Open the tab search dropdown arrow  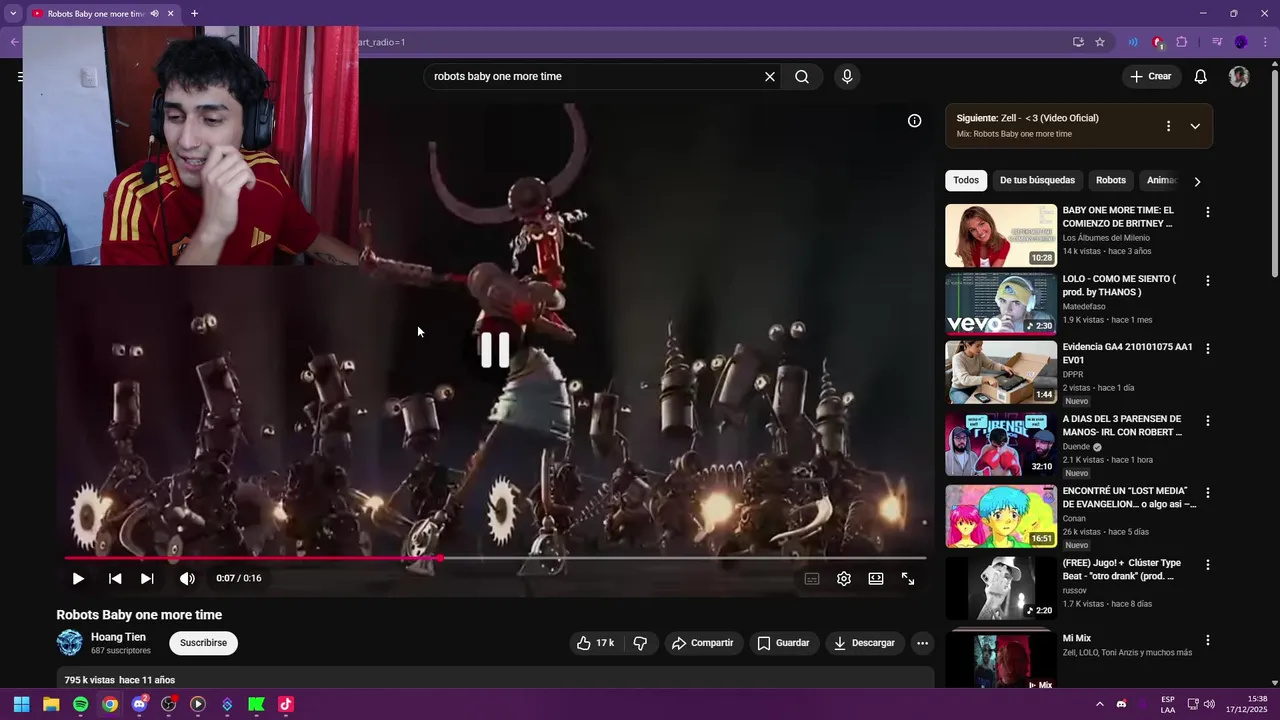[x=13, y=13]
